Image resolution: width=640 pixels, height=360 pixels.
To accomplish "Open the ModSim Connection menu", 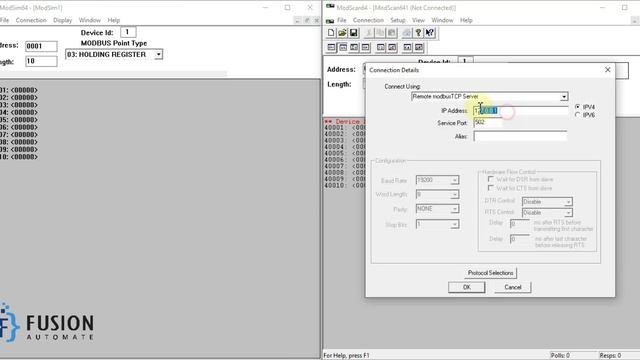I will coord(31,20).
